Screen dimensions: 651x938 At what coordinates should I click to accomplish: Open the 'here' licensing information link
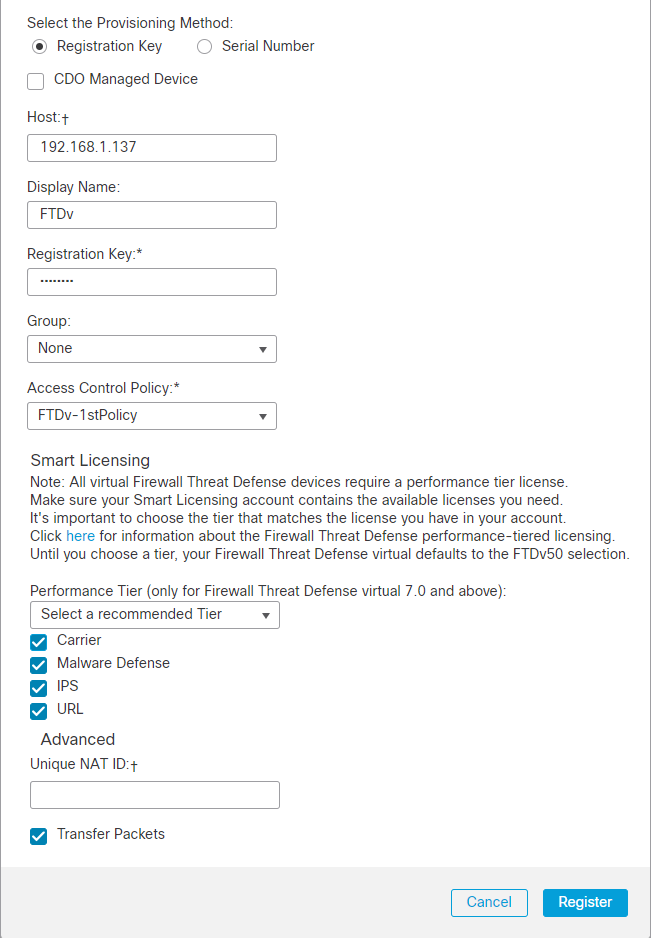pos(80,536)
